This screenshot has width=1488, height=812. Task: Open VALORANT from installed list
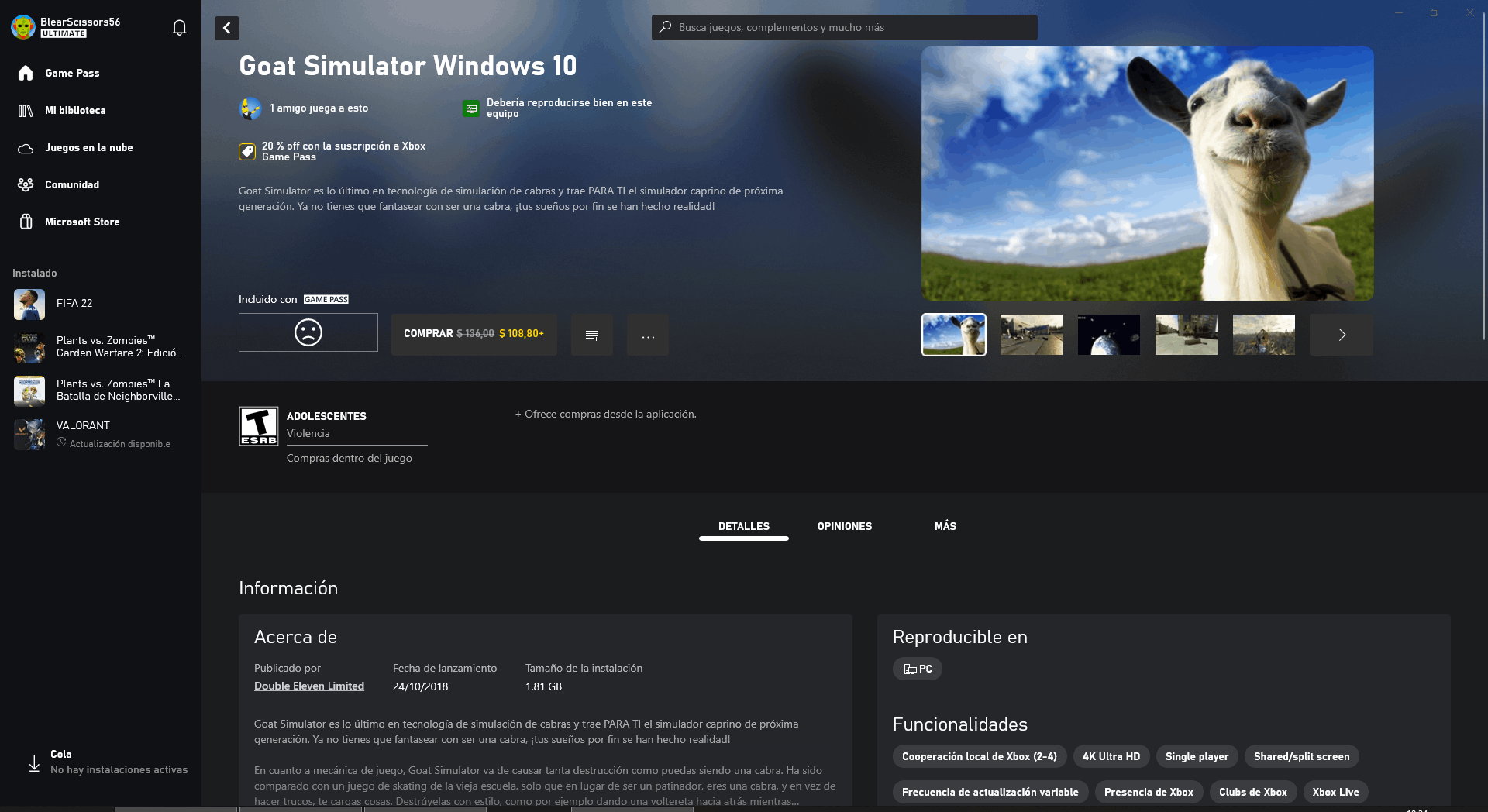tap(101, 434)
